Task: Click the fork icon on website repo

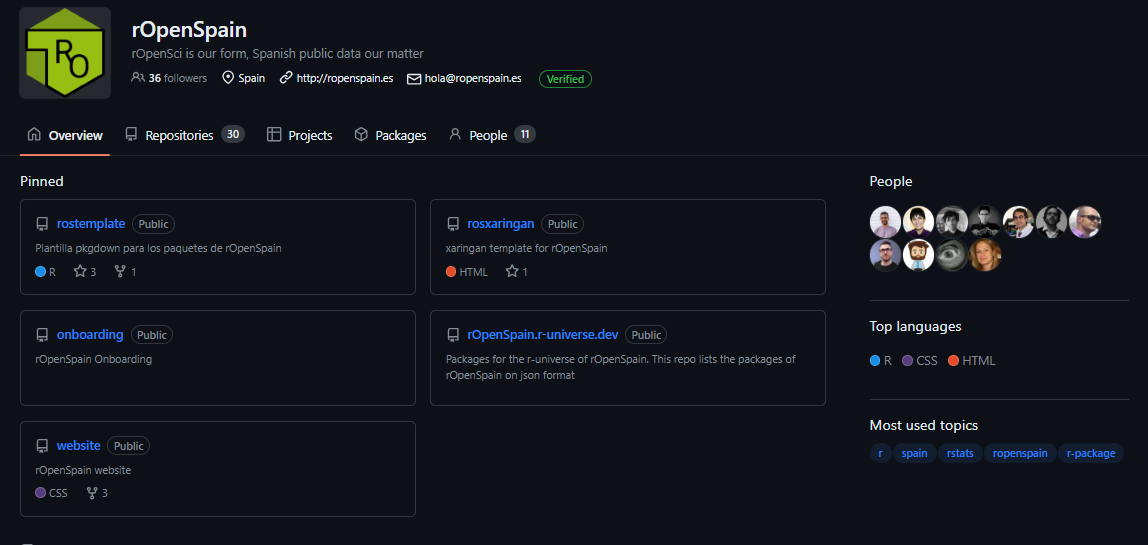Action: (92, 492)
